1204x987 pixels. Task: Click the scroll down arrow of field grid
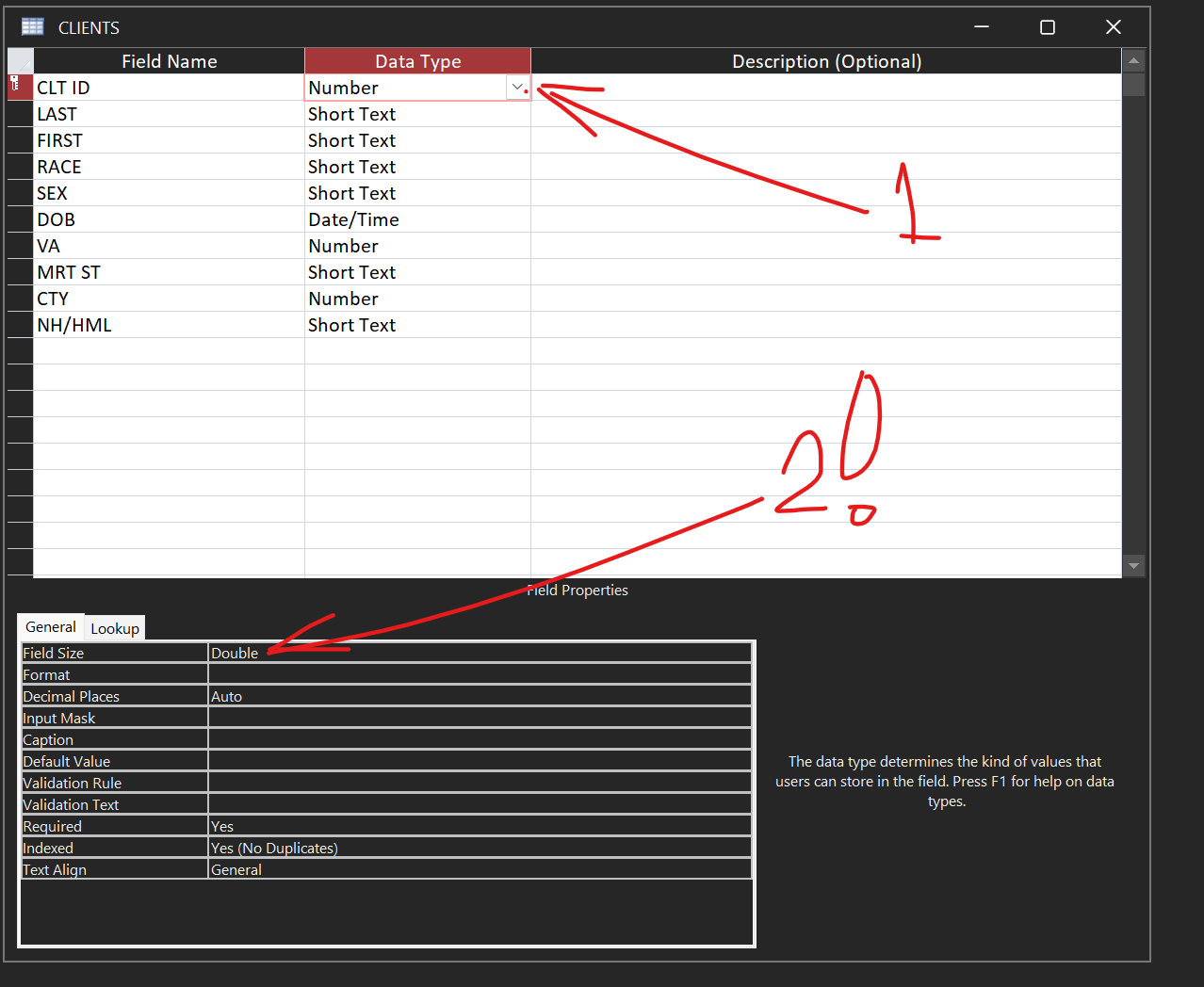coord(1133,566)
